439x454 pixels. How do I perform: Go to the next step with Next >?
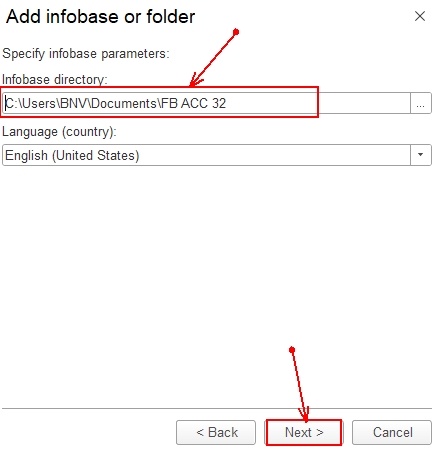[304, 432]
